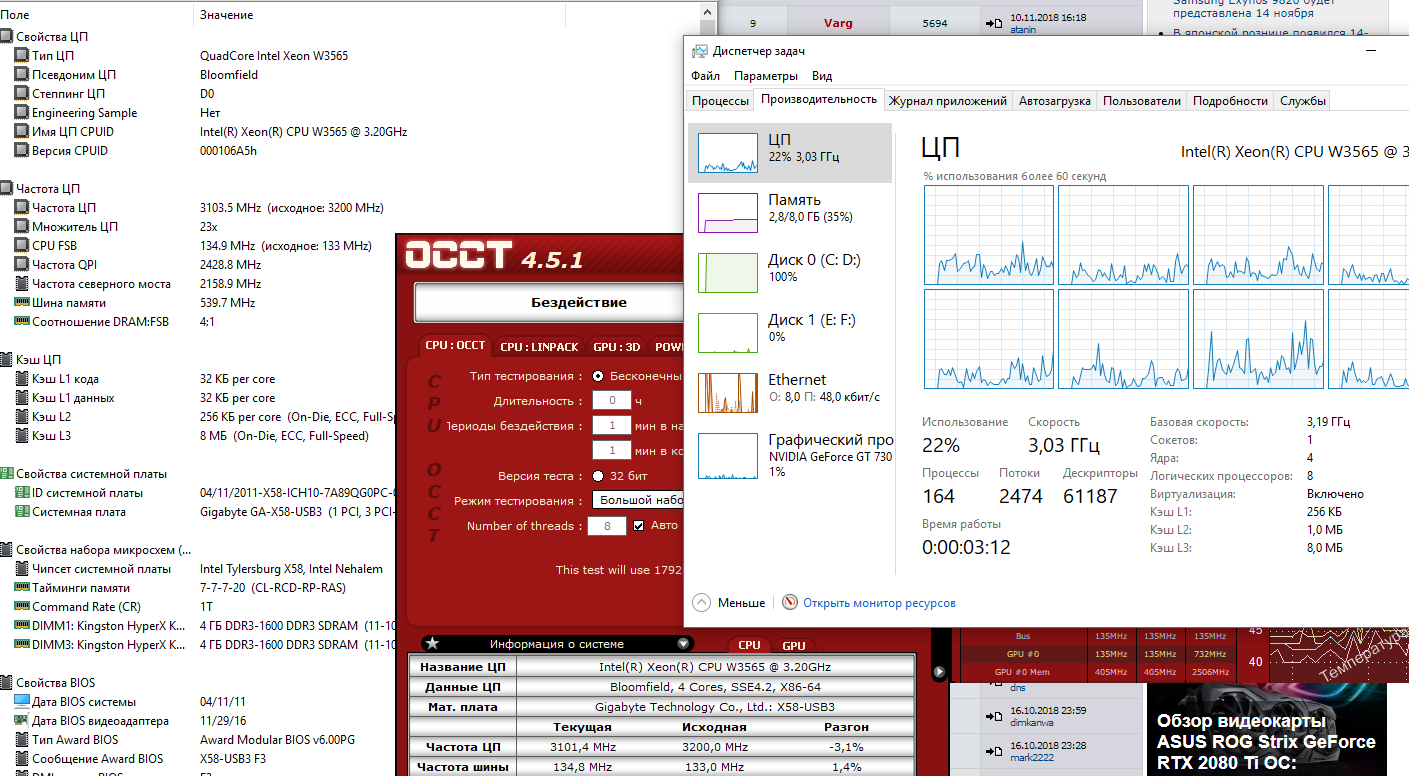Open the Открыть монитор ресурсов link
Viewport: 1409px width, 776px height.
[879, 603]
